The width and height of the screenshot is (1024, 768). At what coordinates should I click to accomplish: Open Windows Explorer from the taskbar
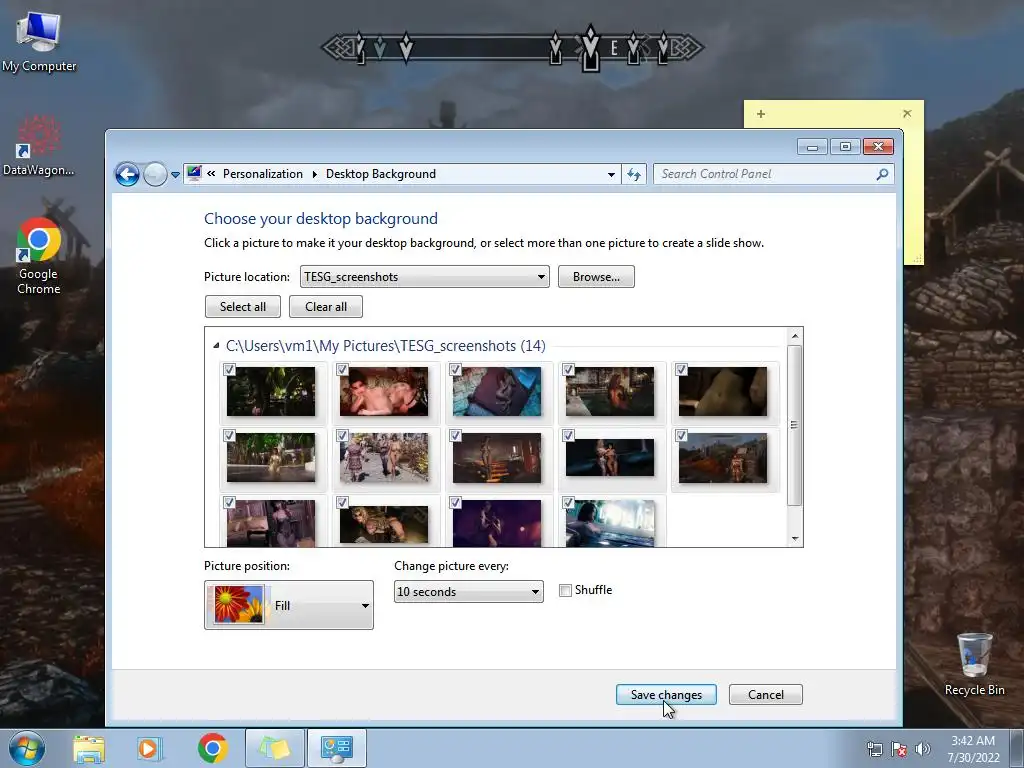click(x=89, y=748)
